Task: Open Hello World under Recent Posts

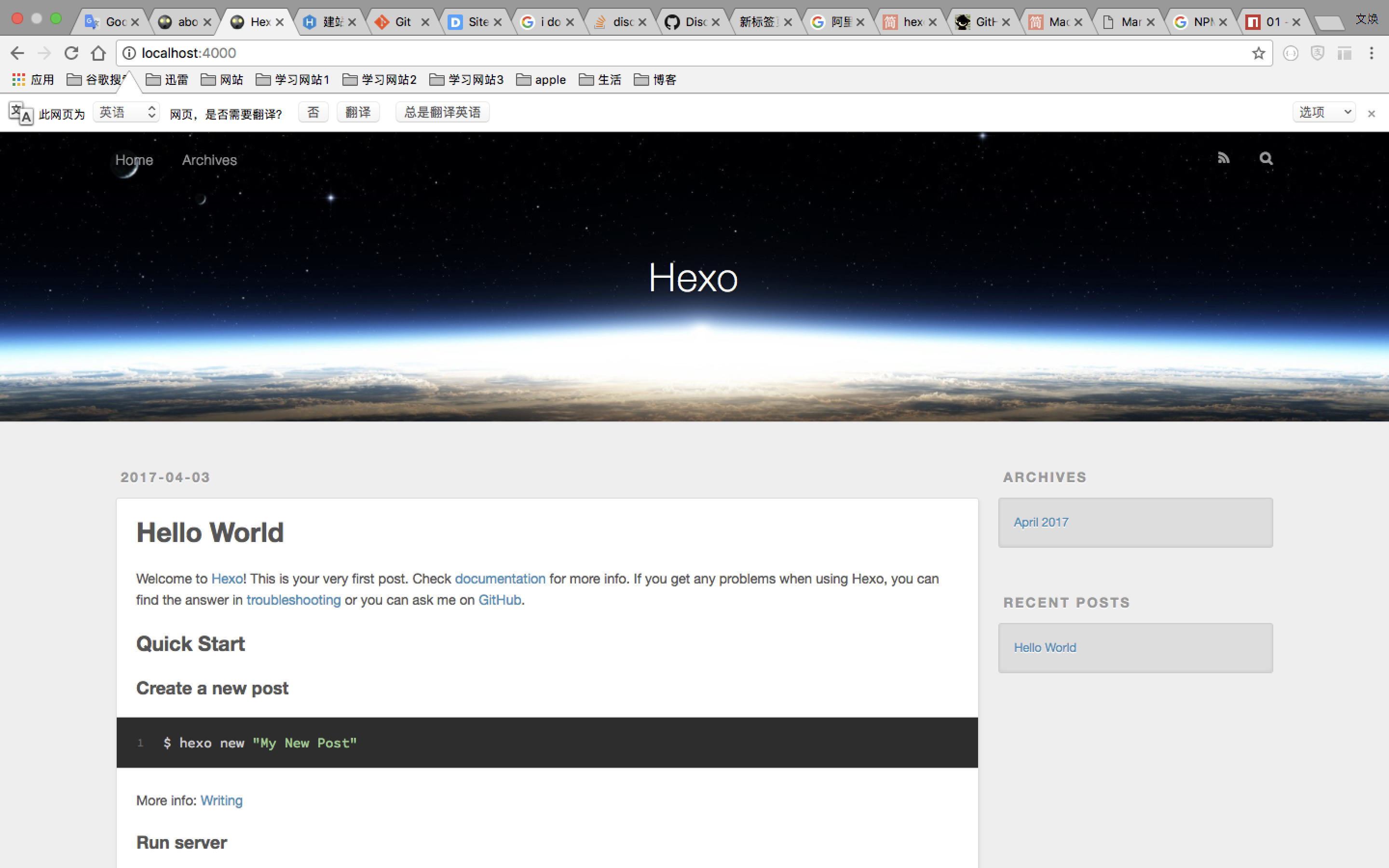Action: click(x=1045, y=648)
